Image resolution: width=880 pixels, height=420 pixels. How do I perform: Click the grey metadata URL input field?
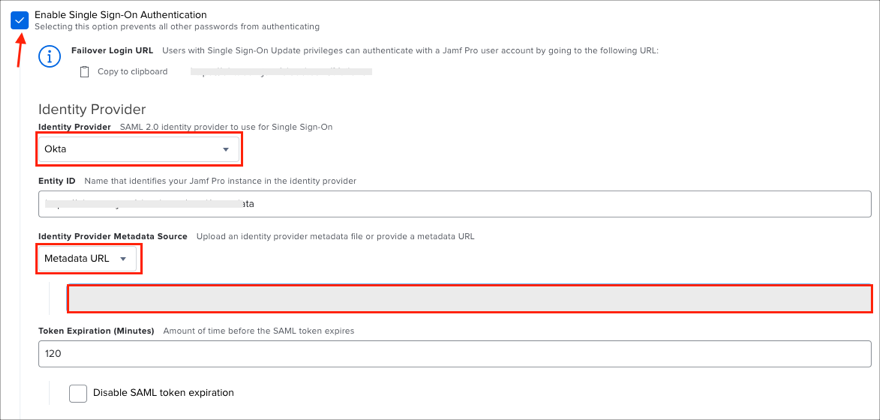coord(469,299)
